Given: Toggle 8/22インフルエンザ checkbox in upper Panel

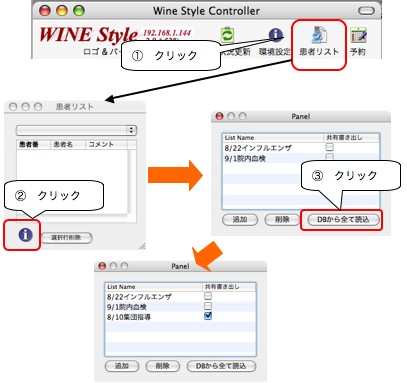Looking at the screenshot, I should pyautogui.click(x=329, y=147).
